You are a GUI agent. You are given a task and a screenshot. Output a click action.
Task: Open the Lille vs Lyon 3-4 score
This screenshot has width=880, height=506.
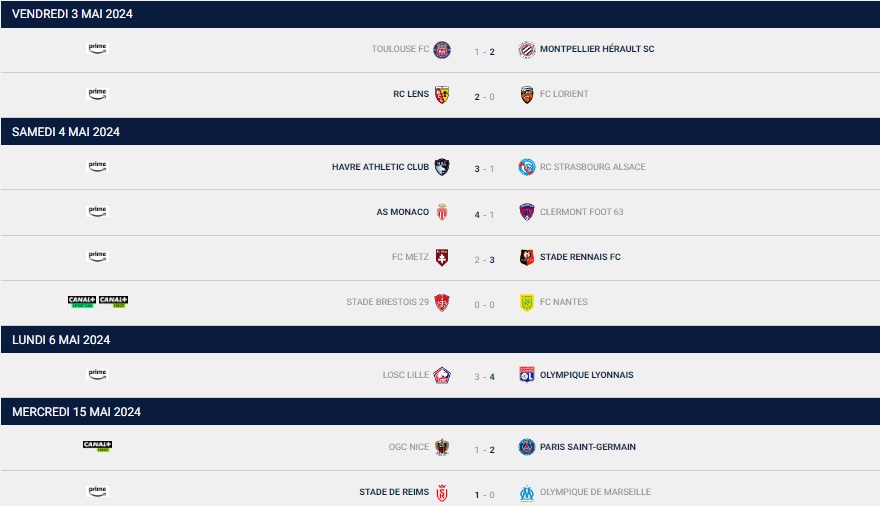pyautogui.click(x=484, y=376)
